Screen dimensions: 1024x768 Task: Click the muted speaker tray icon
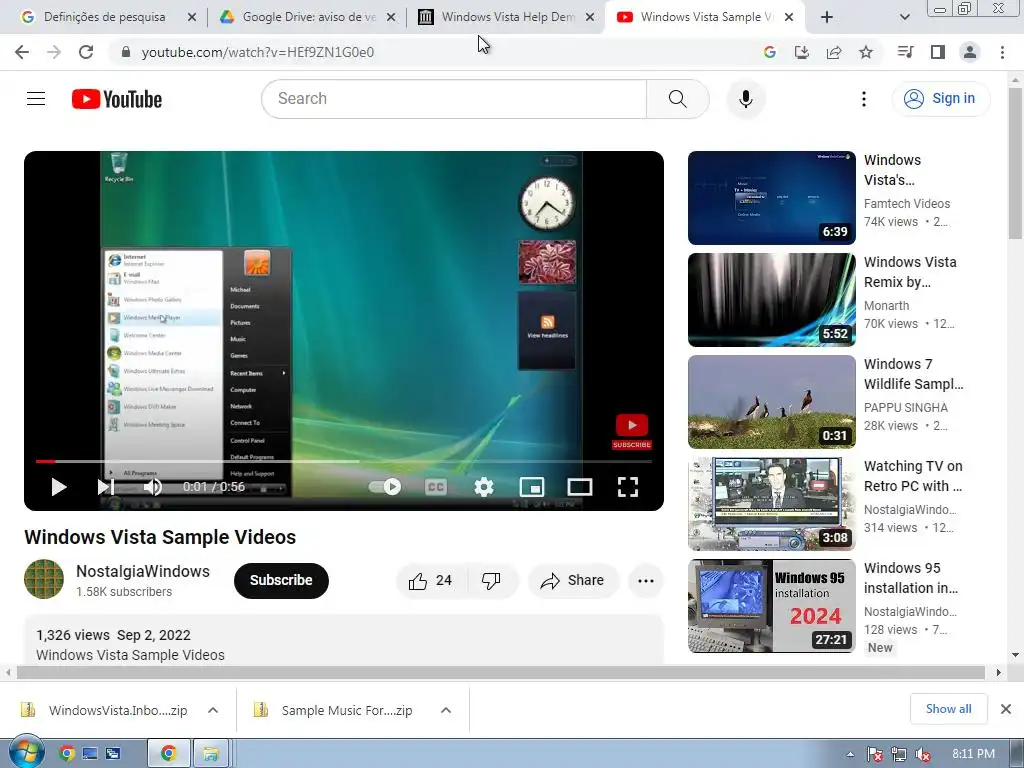click(923, 754)
